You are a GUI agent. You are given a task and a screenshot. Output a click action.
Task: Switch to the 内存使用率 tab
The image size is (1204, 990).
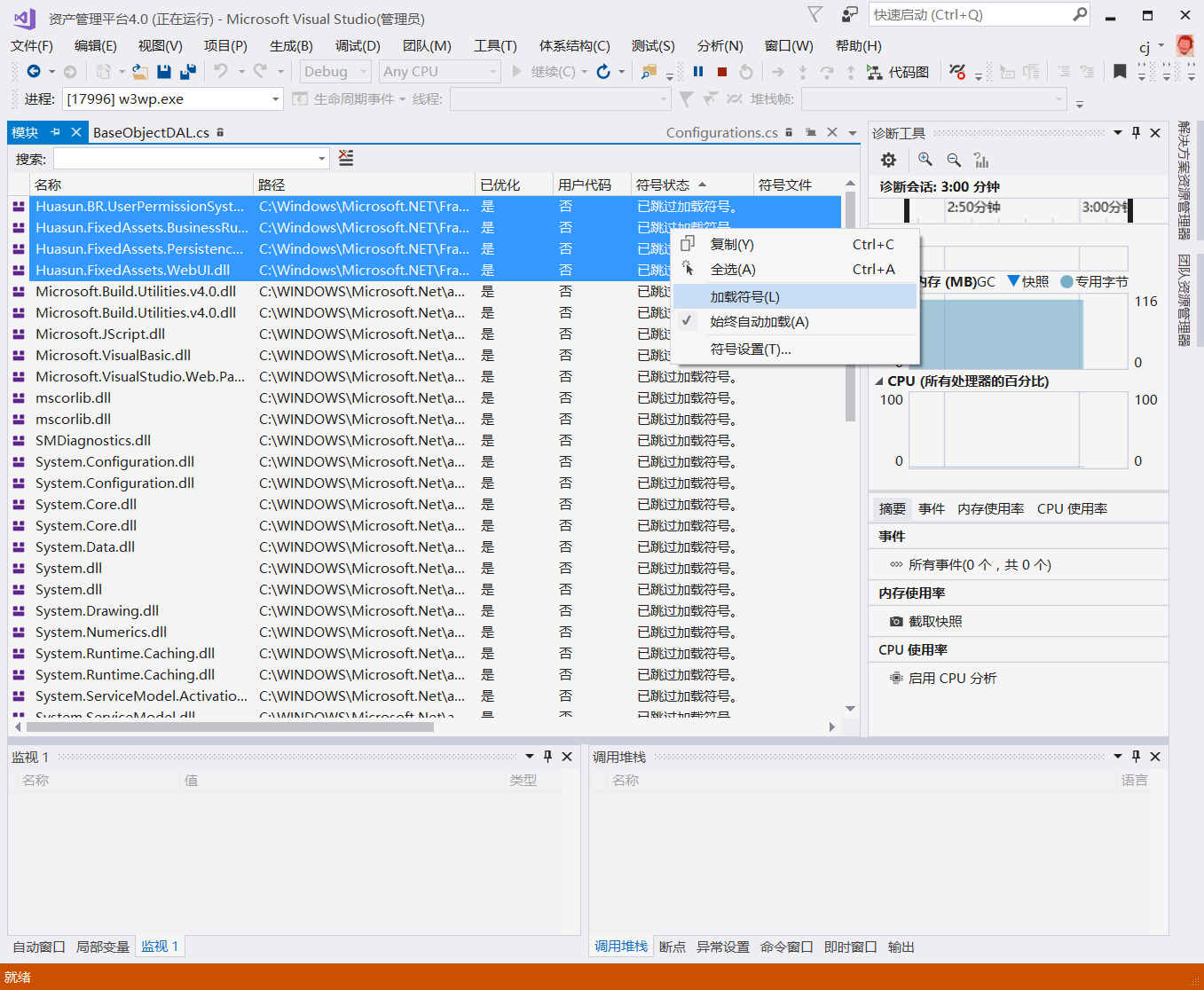click(x=990, y=508)
